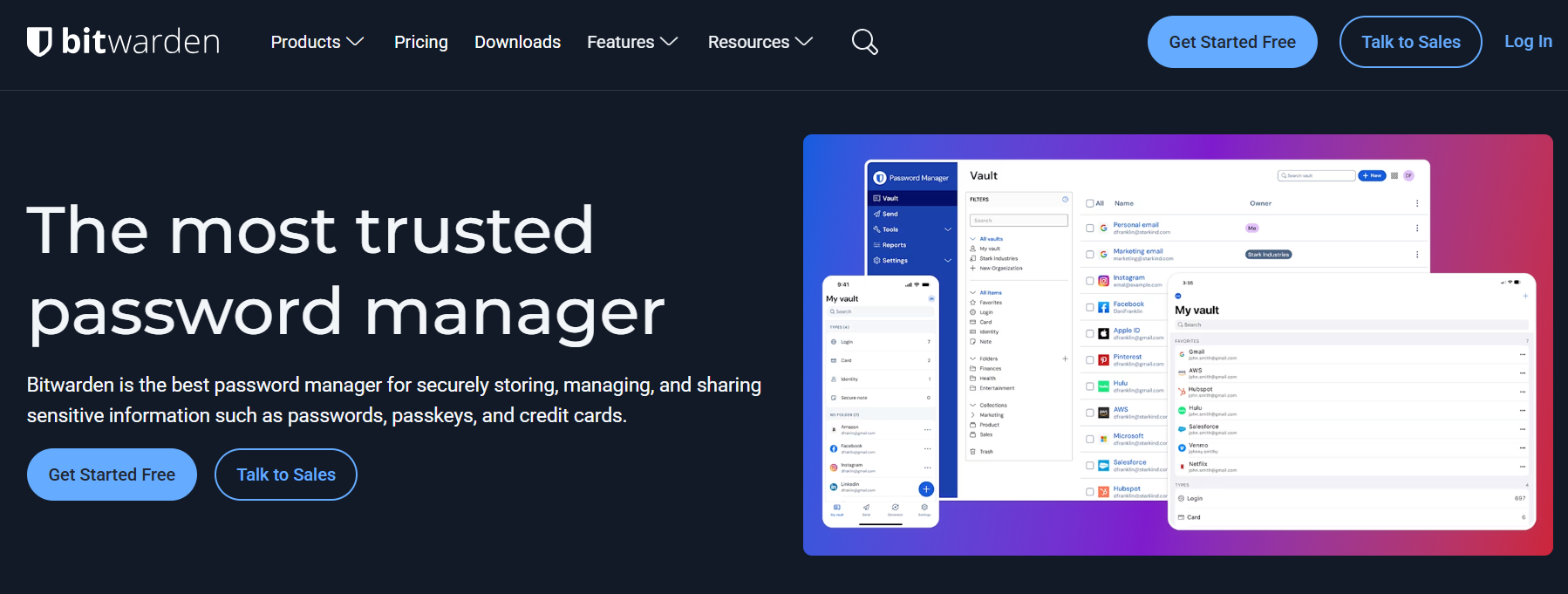The width and height of the screenshot is (1568, 594).
Task: Click Talk to Sales in the header
Action: (x=1411, y=42)
